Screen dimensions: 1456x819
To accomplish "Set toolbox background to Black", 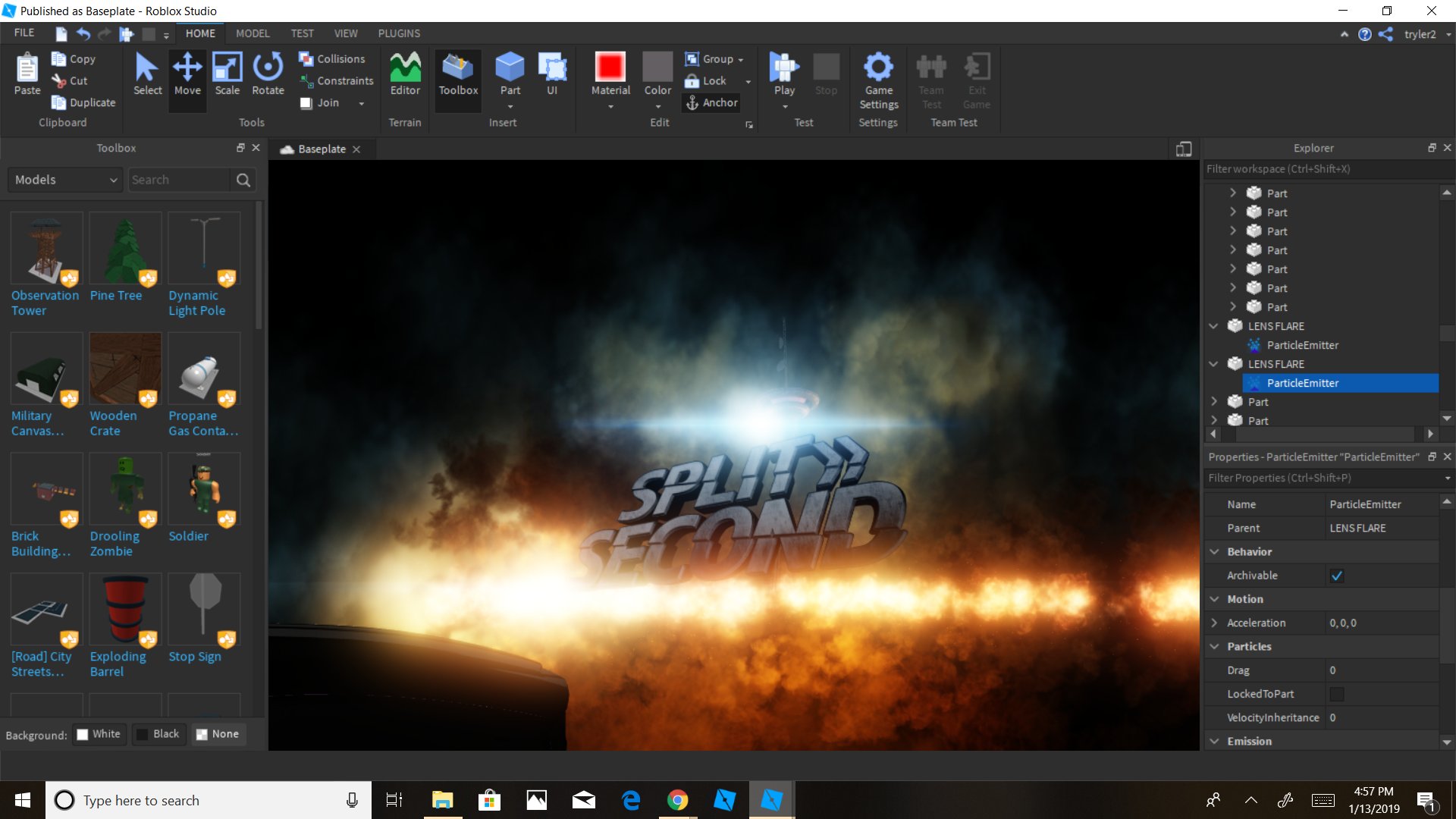I will (158, 734).
